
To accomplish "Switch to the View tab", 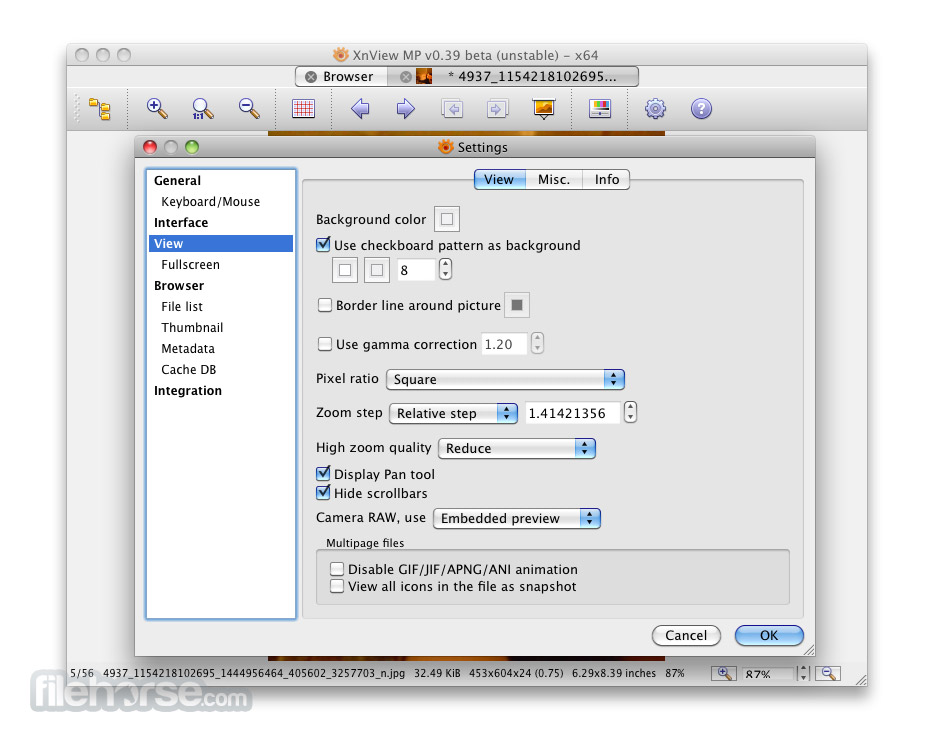I will tap(499, 180).
